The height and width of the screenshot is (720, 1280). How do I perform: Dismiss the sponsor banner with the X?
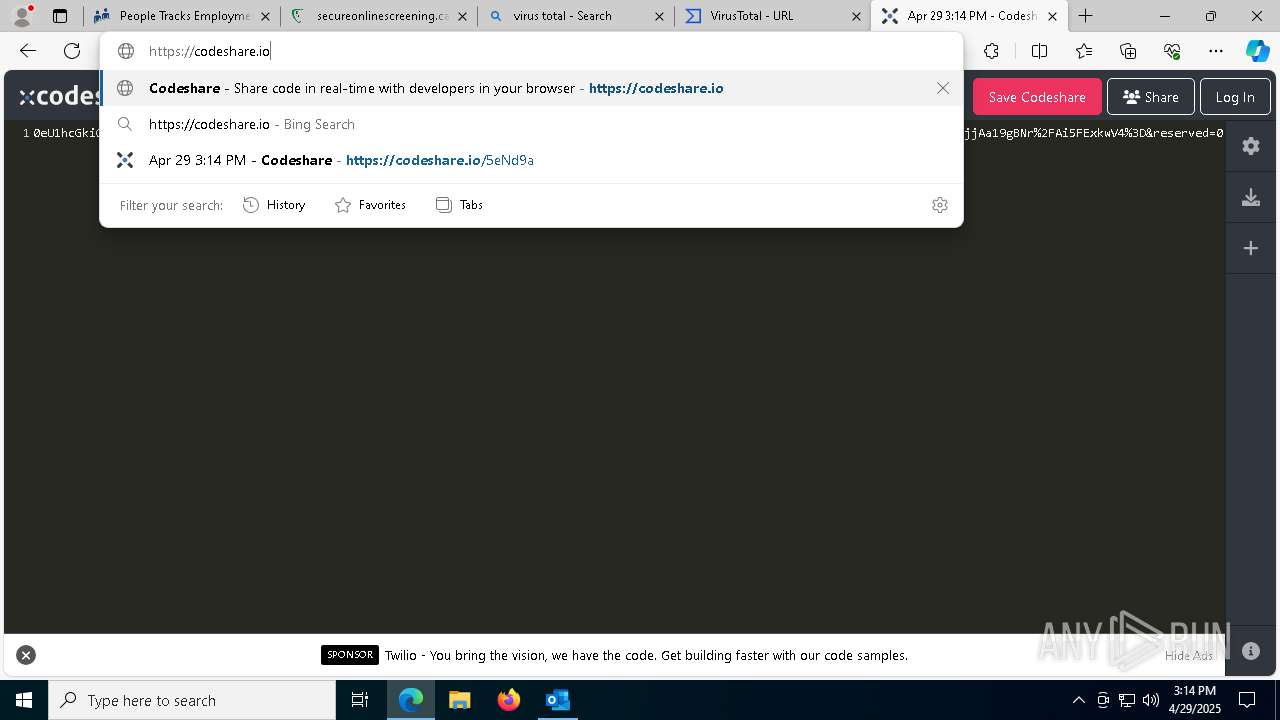click(x=26, y=655)
